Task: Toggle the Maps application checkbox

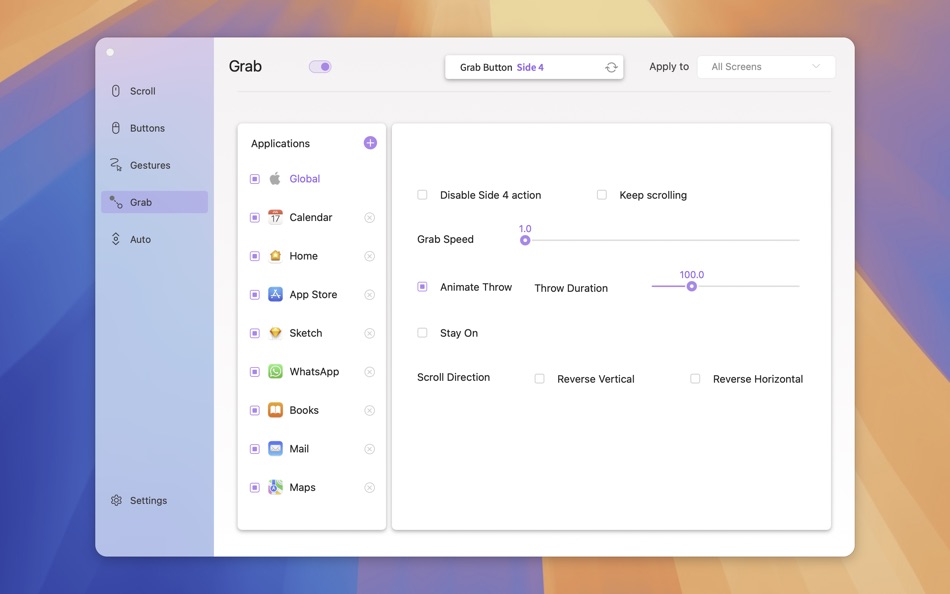Action: click(x=255, y=487)
